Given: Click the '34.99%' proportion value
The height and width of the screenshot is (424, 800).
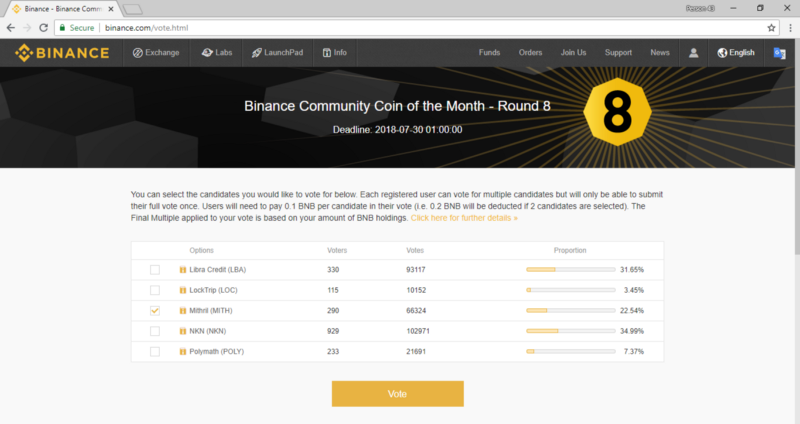Looking at the screenshot, I should tap(632, 331).
